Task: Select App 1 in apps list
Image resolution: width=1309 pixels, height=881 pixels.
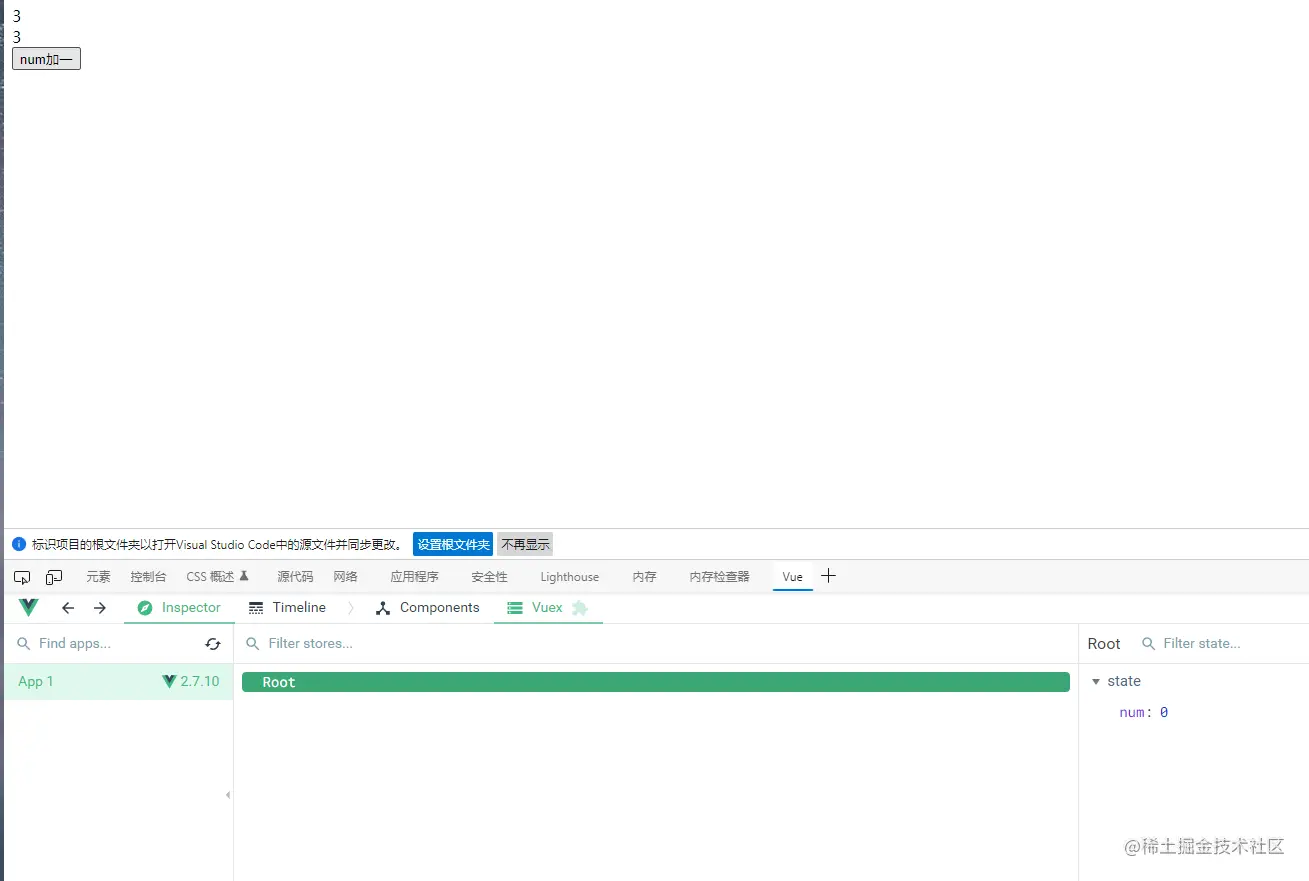Action: point(118,682)
